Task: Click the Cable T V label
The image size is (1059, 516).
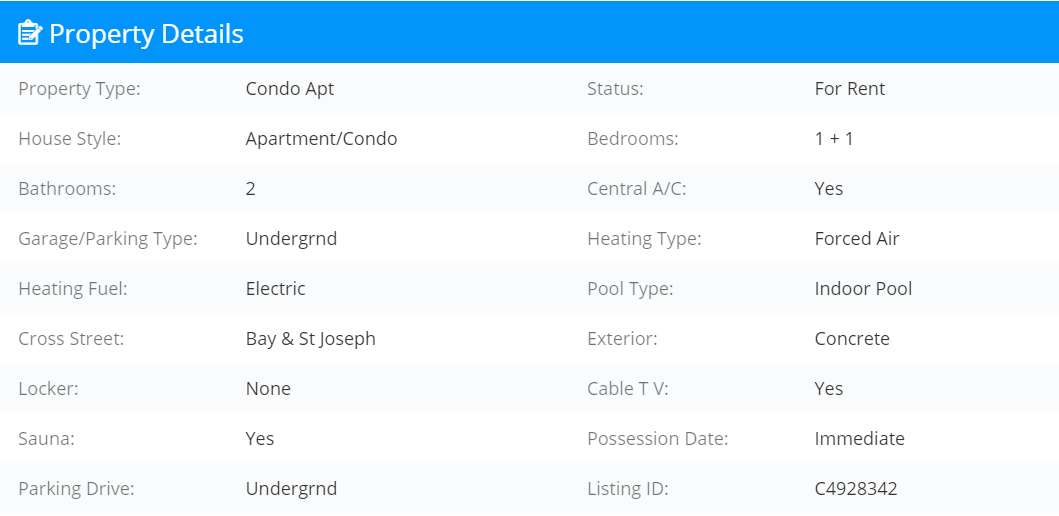Action: tap(627, 388)
